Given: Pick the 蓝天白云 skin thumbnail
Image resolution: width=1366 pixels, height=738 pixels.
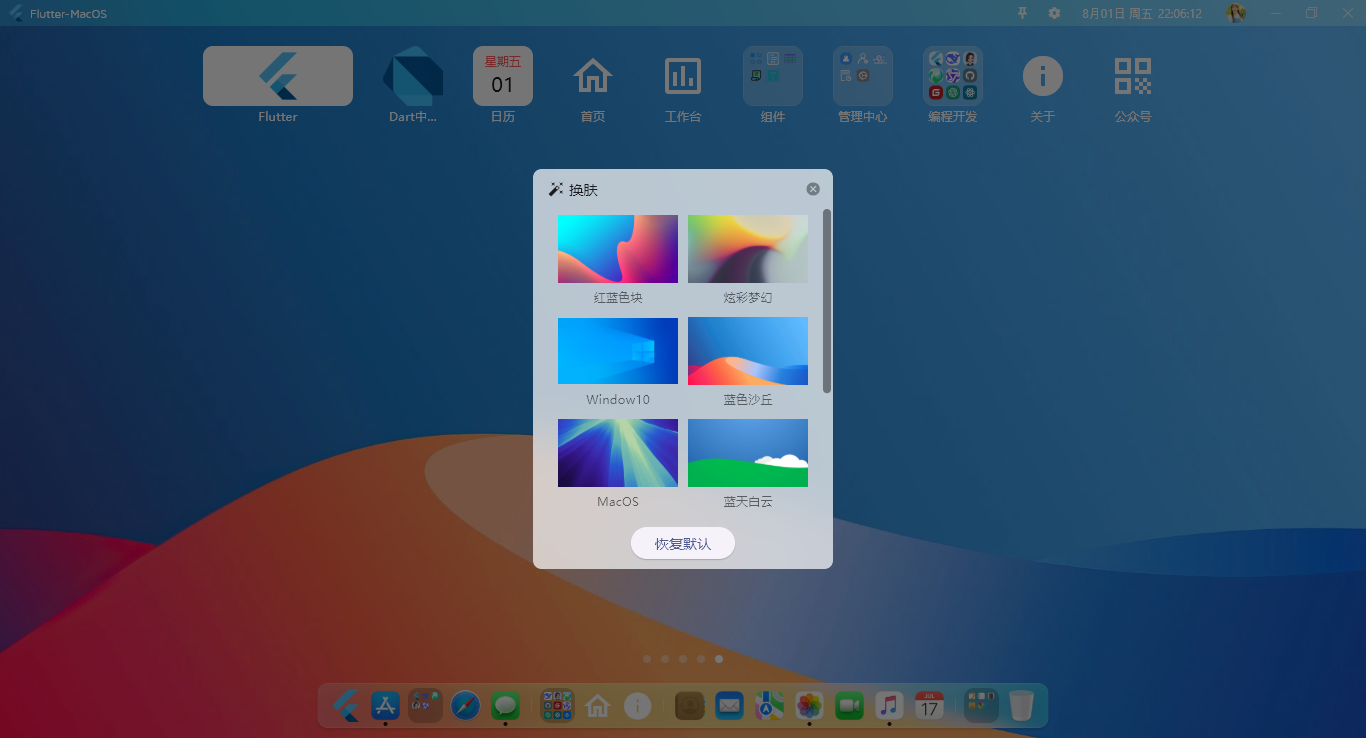Looking at the screenshot, I should click(748, 453).
